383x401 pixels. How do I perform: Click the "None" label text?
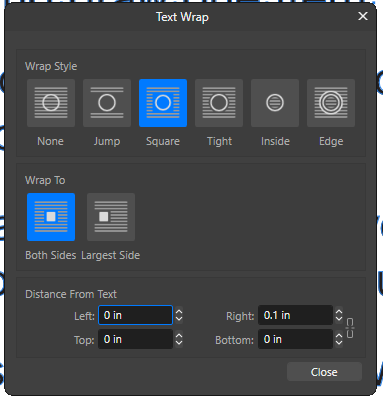50,141
